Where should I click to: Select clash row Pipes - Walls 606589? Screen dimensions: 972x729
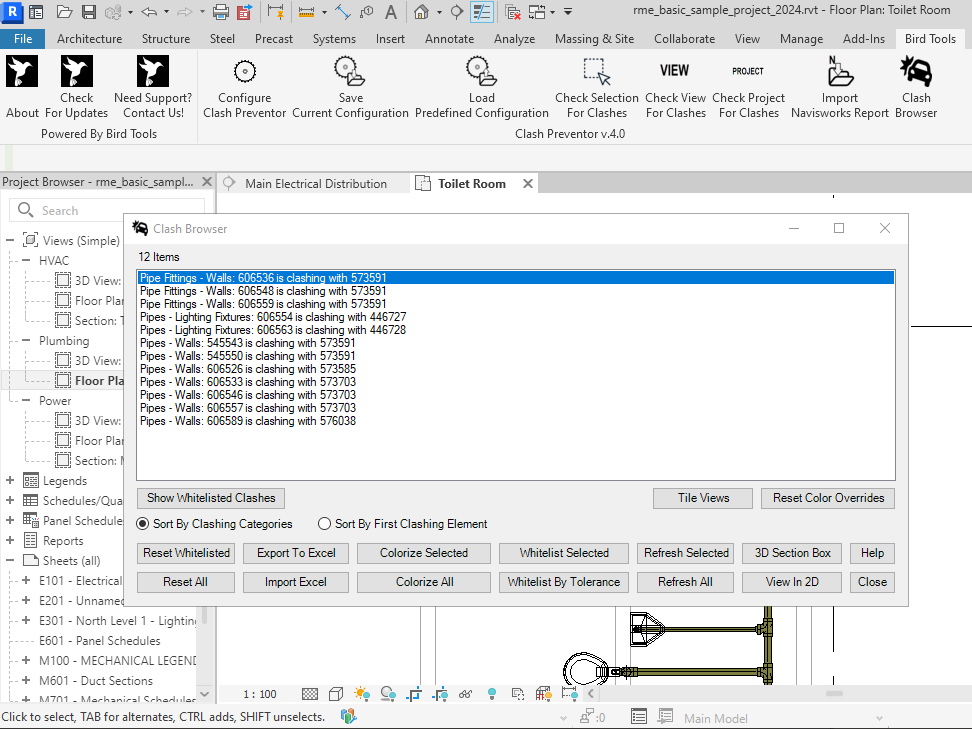[248, 421]
